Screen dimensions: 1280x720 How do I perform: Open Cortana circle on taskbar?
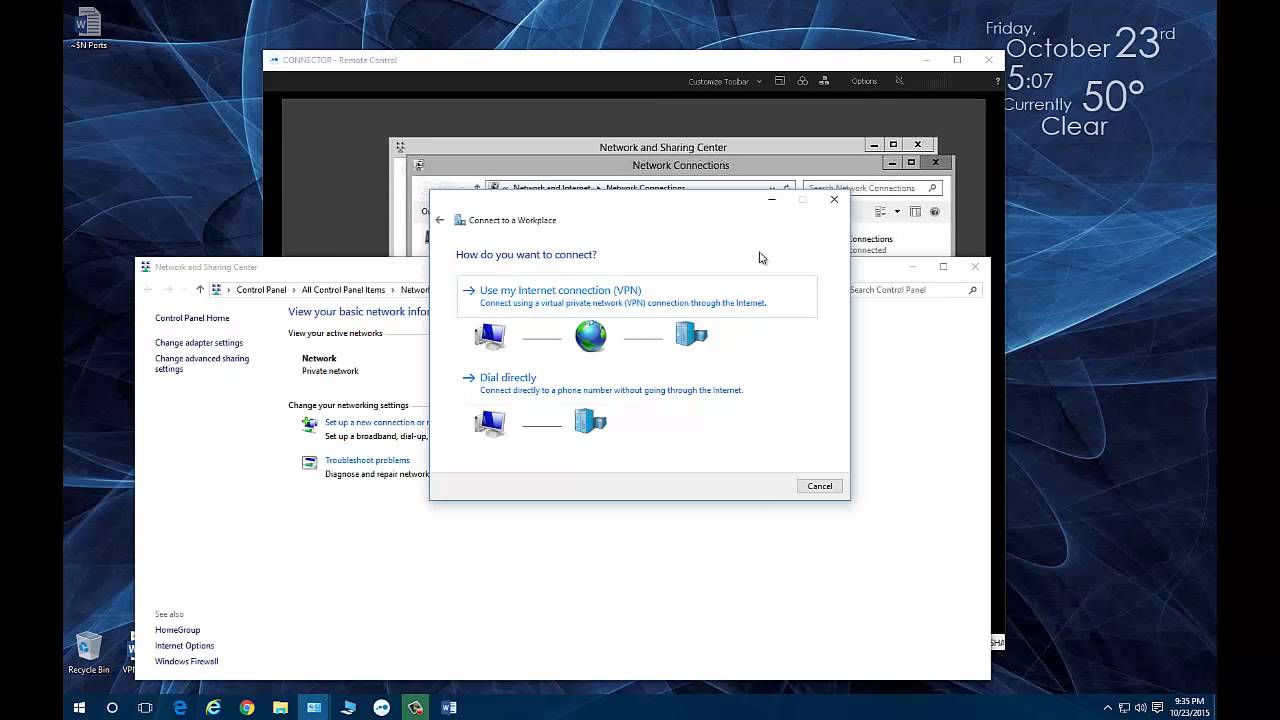click(x=112, y=707)
